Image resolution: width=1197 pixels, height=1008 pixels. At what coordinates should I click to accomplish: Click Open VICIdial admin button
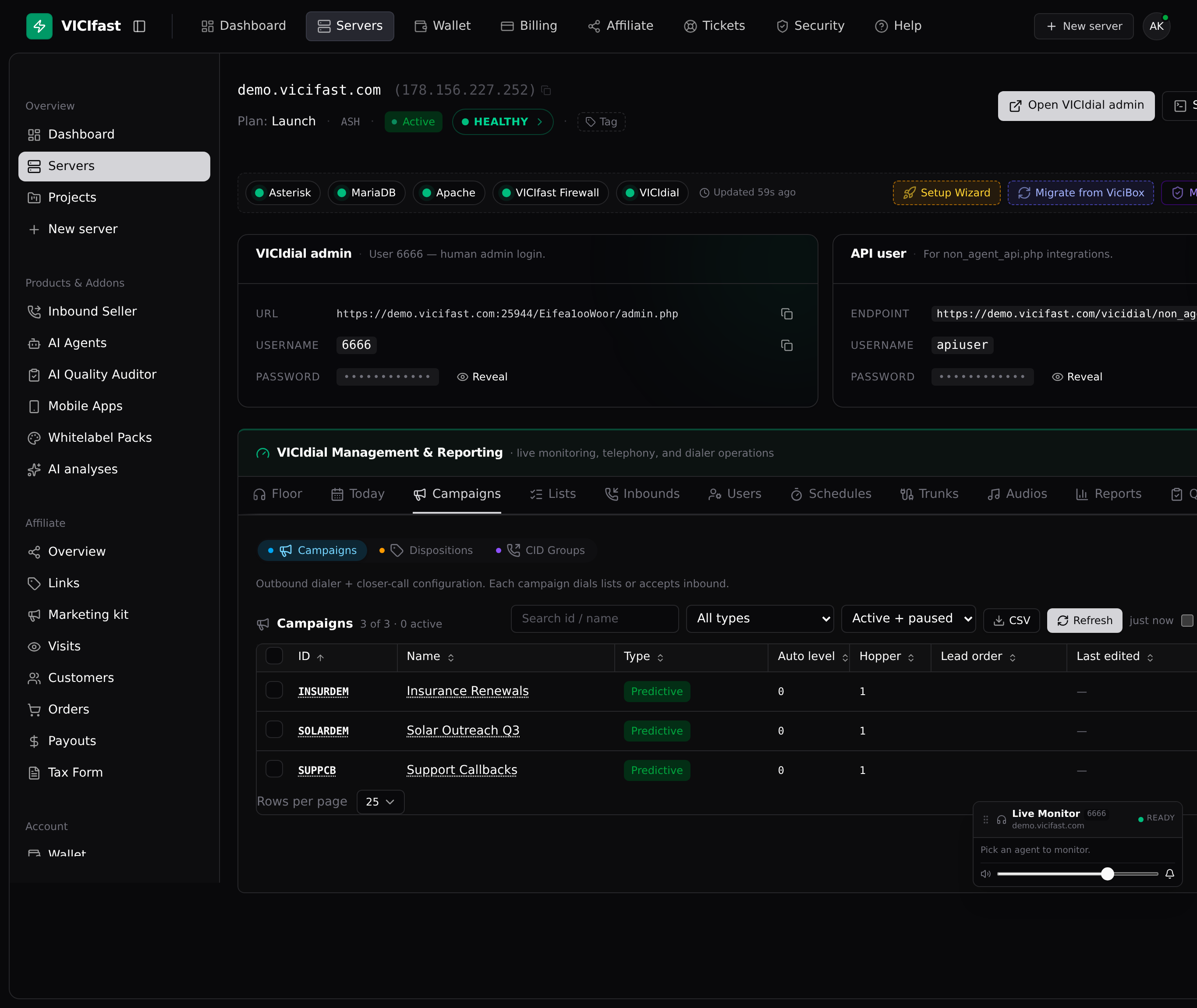tap(1076, 106)
